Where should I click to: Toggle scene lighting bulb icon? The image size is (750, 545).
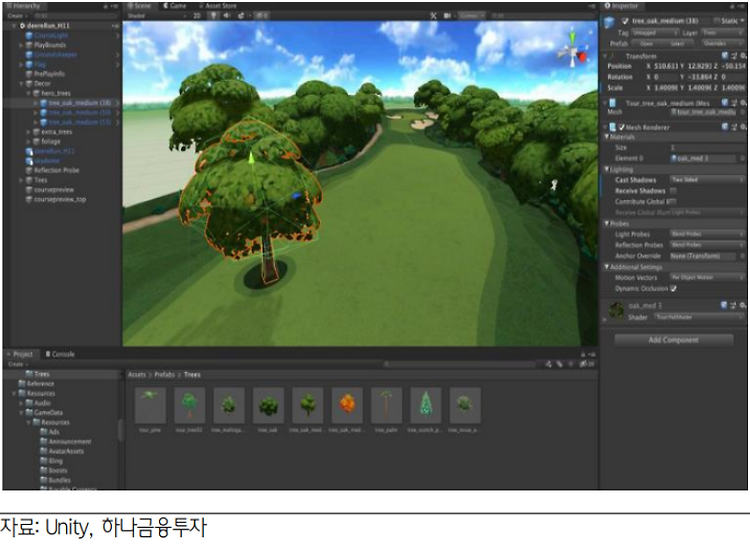(213, 16)
